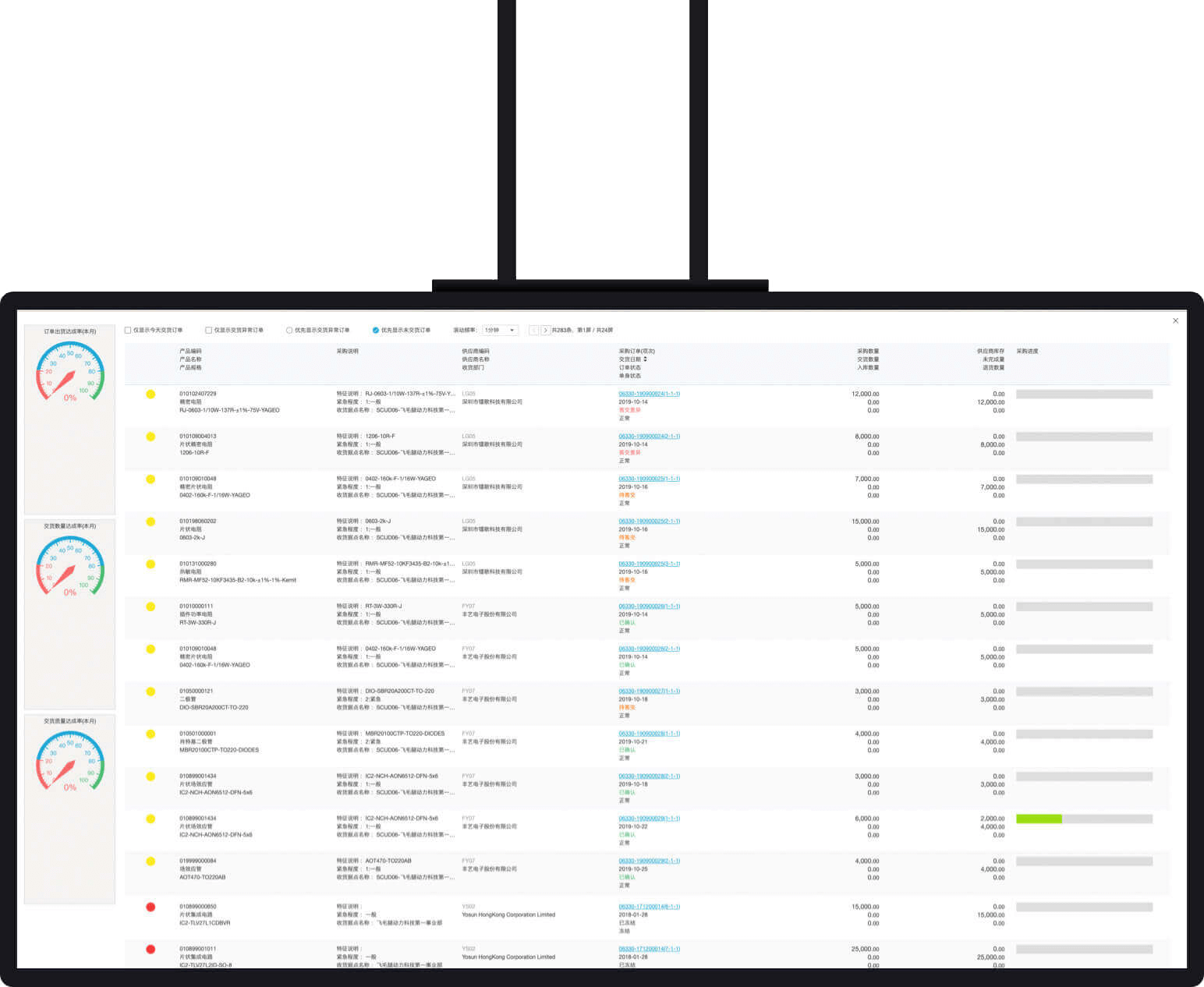Click product spec MBR20100CTP-TO220-DIODES
Screen dimensions: 1204x987
[x=219, y=750]
